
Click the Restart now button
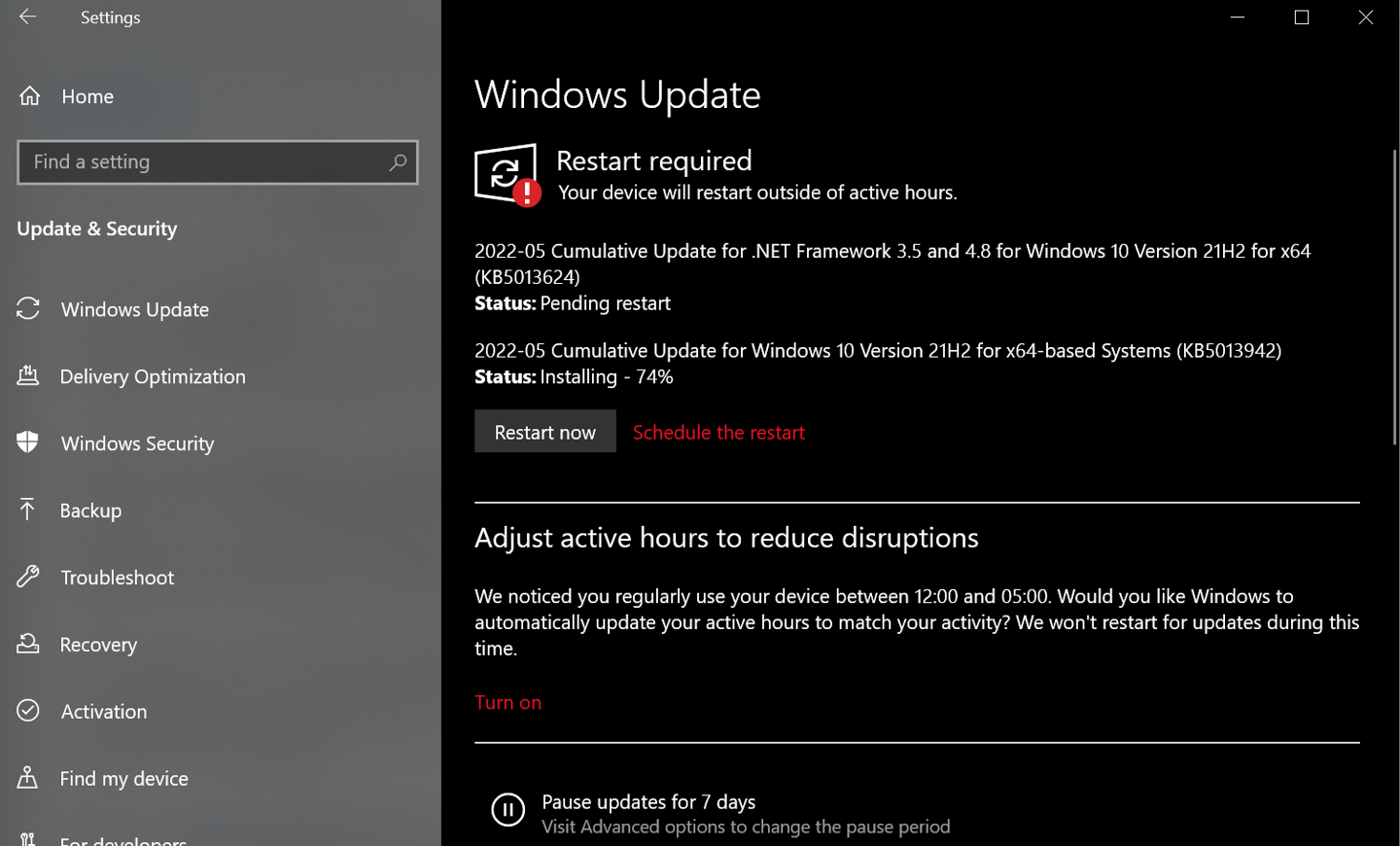coord(544,431)
